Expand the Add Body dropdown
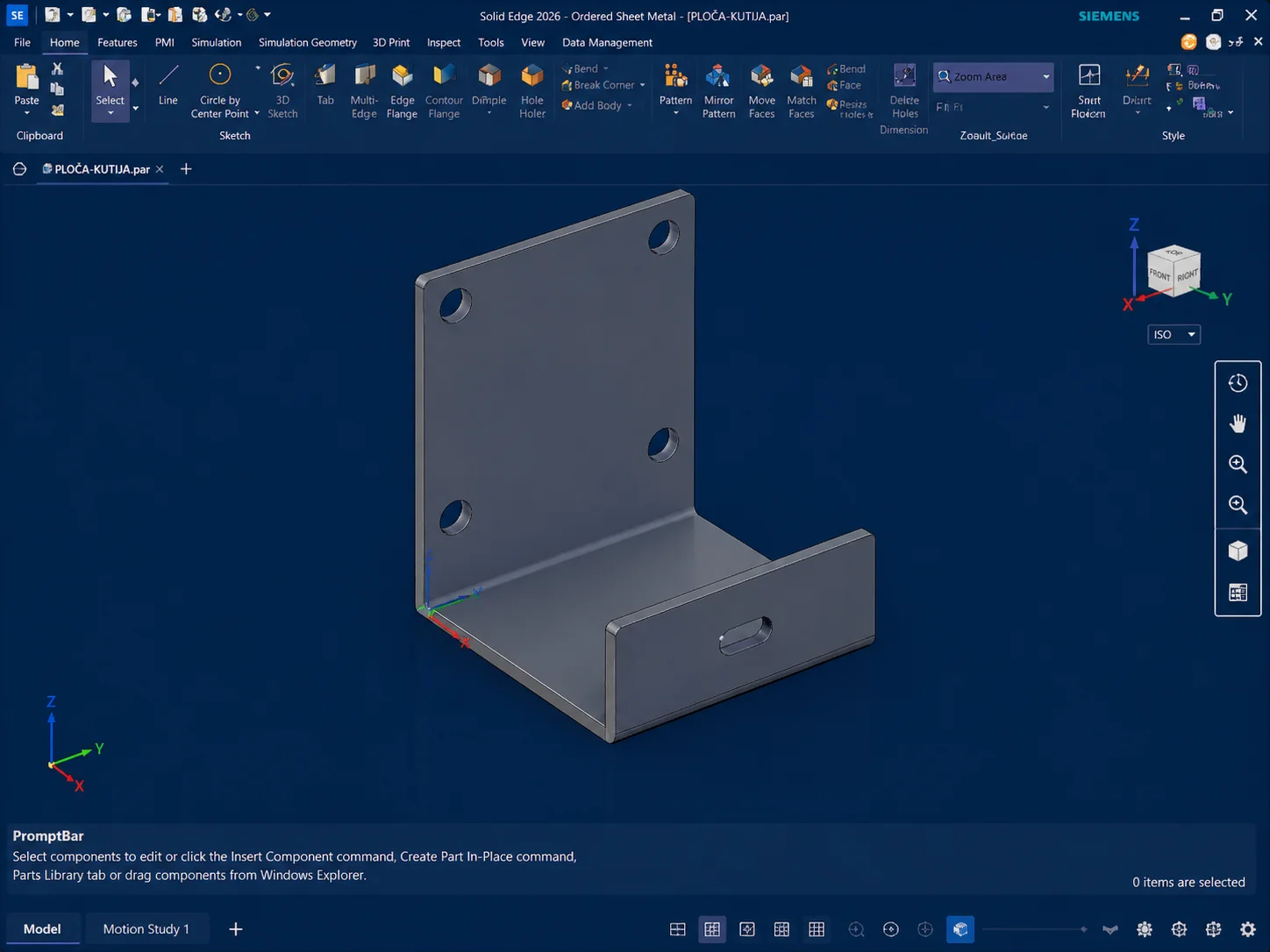Screen dimensions: 1270x952 coord(630,105)
